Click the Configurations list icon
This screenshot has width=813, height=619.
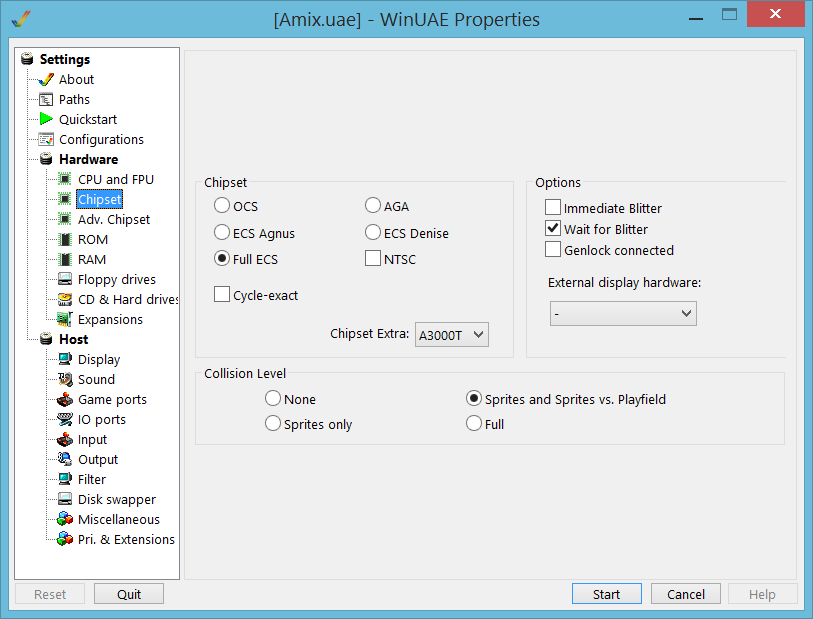(46, 139)
